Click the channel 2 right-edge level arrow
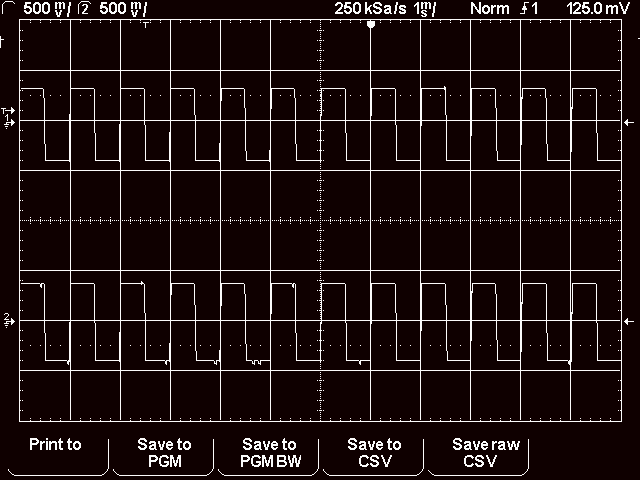Viewport: 640px width, 480px height. [x=629, y=322]
